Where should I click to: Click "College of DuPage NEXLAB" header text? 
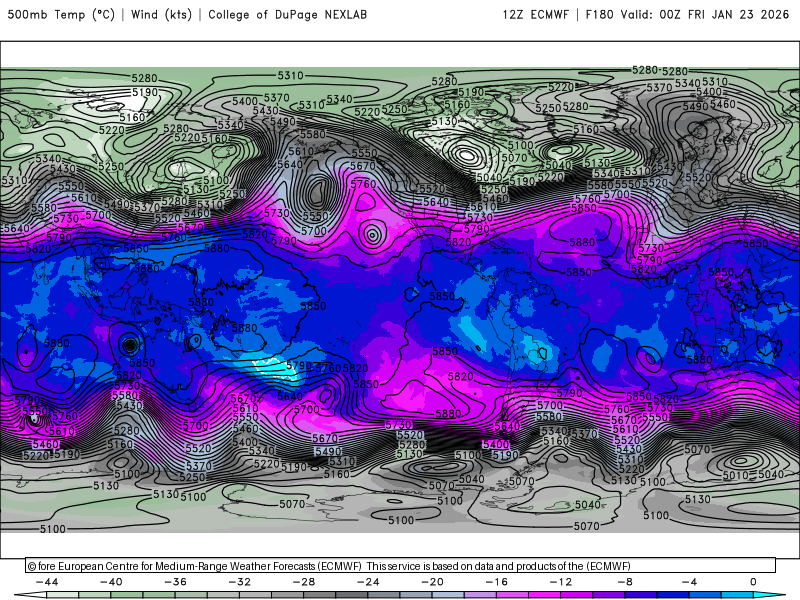287,15
